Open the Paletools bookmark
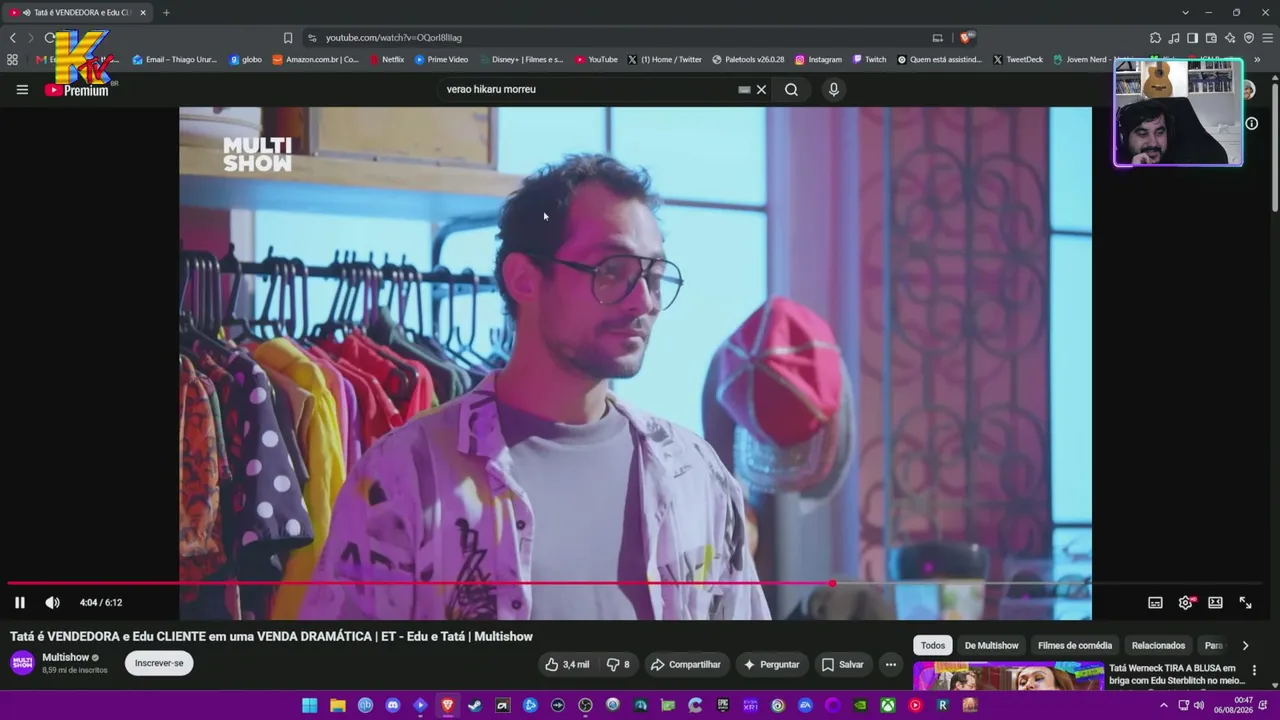This screenshot has height=720, width=1280. coord(748,59)
